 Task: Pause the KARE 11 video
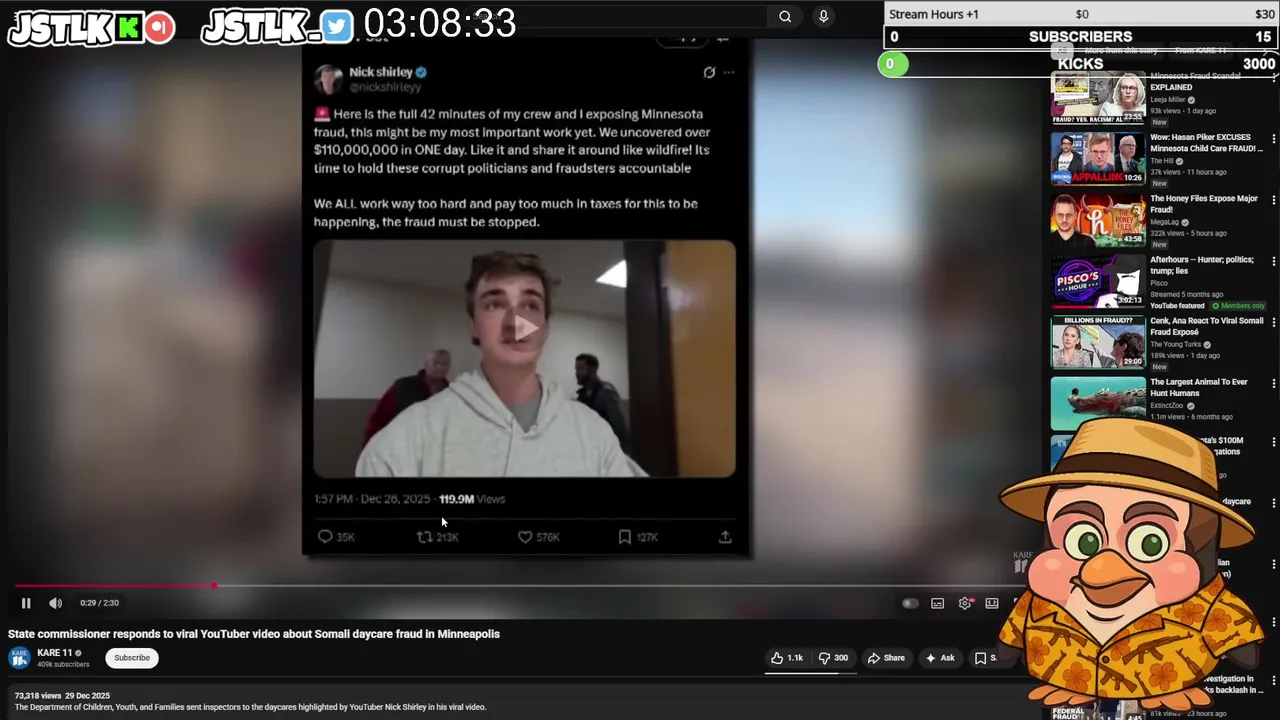(x=26, y=603)
